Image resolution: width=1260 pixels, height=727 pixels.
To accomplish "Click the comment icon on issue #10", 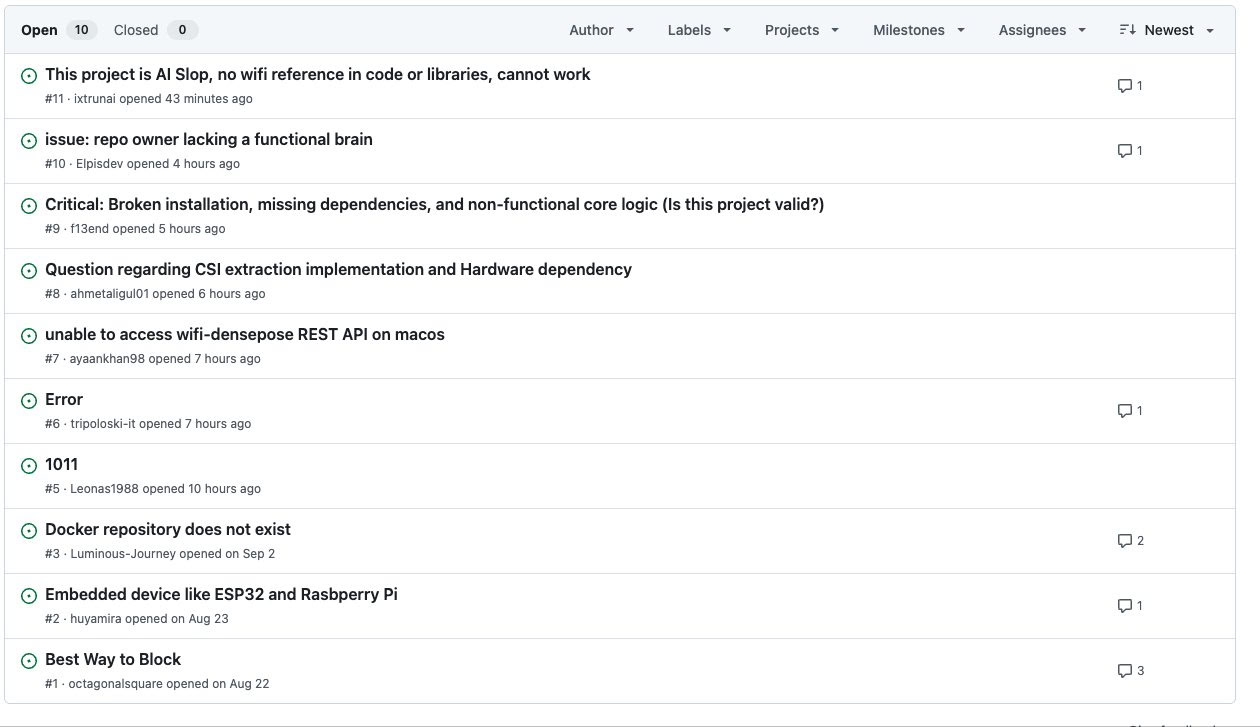I will click(x=1124, y=151).
